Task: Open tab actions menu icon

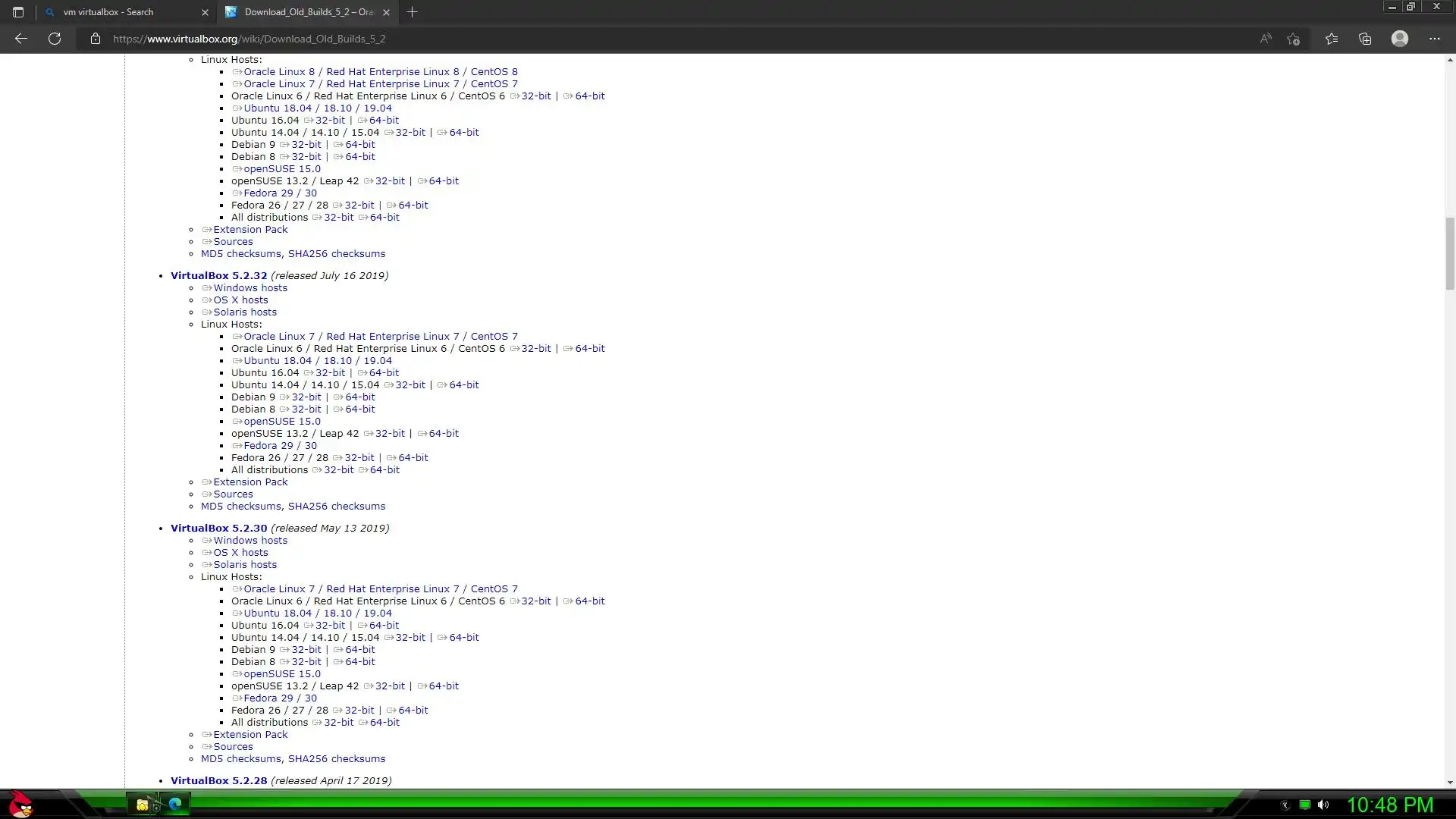Action: pyautogui.click(x=18, y=12)
